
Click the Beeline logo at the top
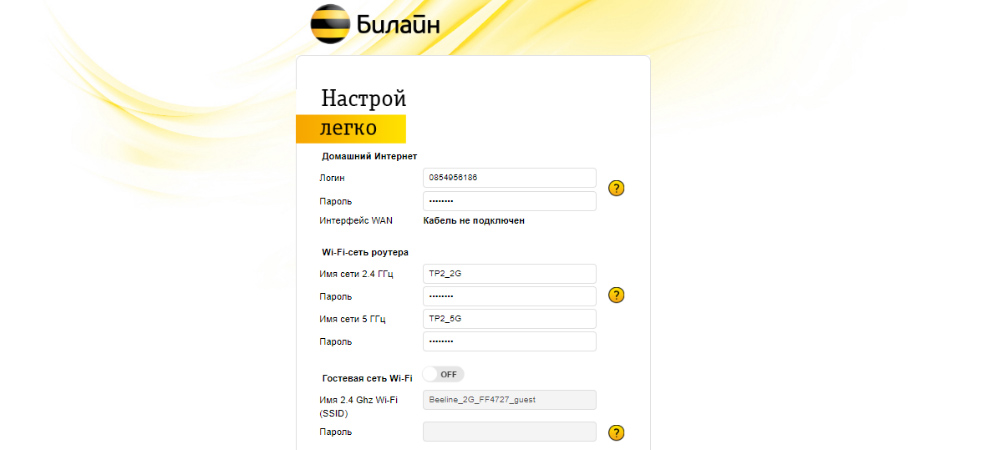point(375,24)
